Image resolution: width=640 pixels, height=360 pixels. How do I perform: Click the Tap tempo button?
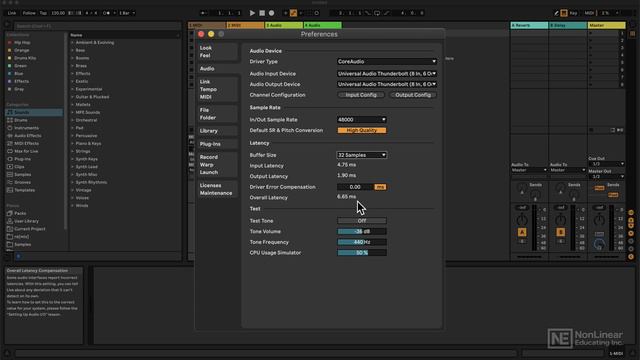pos(43,13)
